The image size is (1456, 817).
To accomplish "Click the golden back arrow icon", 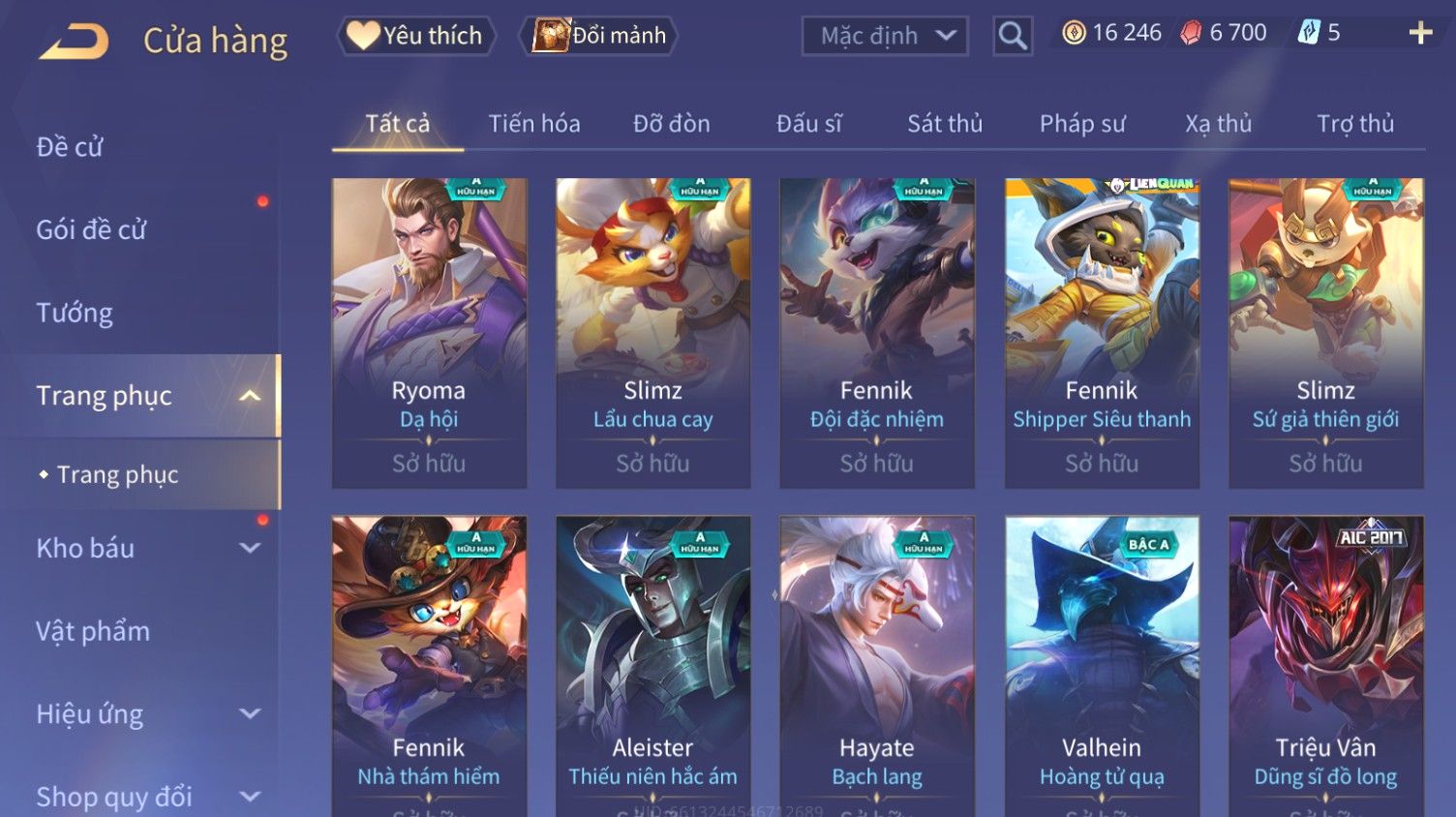I will tap(74, 42).
